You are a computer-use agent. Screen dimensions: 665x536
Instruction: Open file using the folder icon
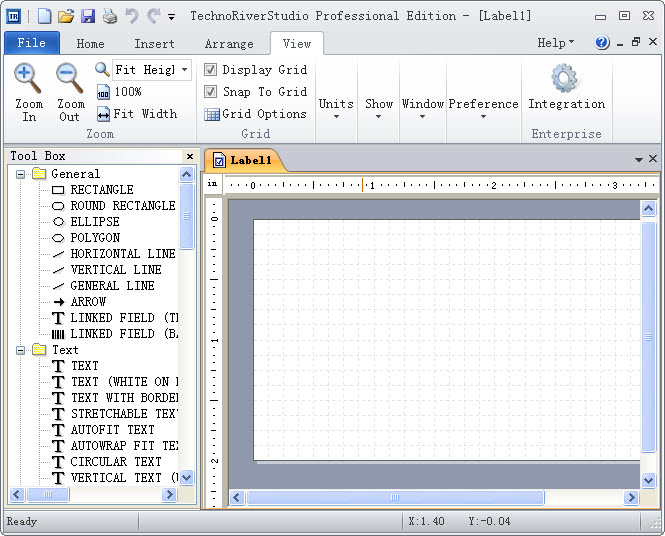point(66,16)
